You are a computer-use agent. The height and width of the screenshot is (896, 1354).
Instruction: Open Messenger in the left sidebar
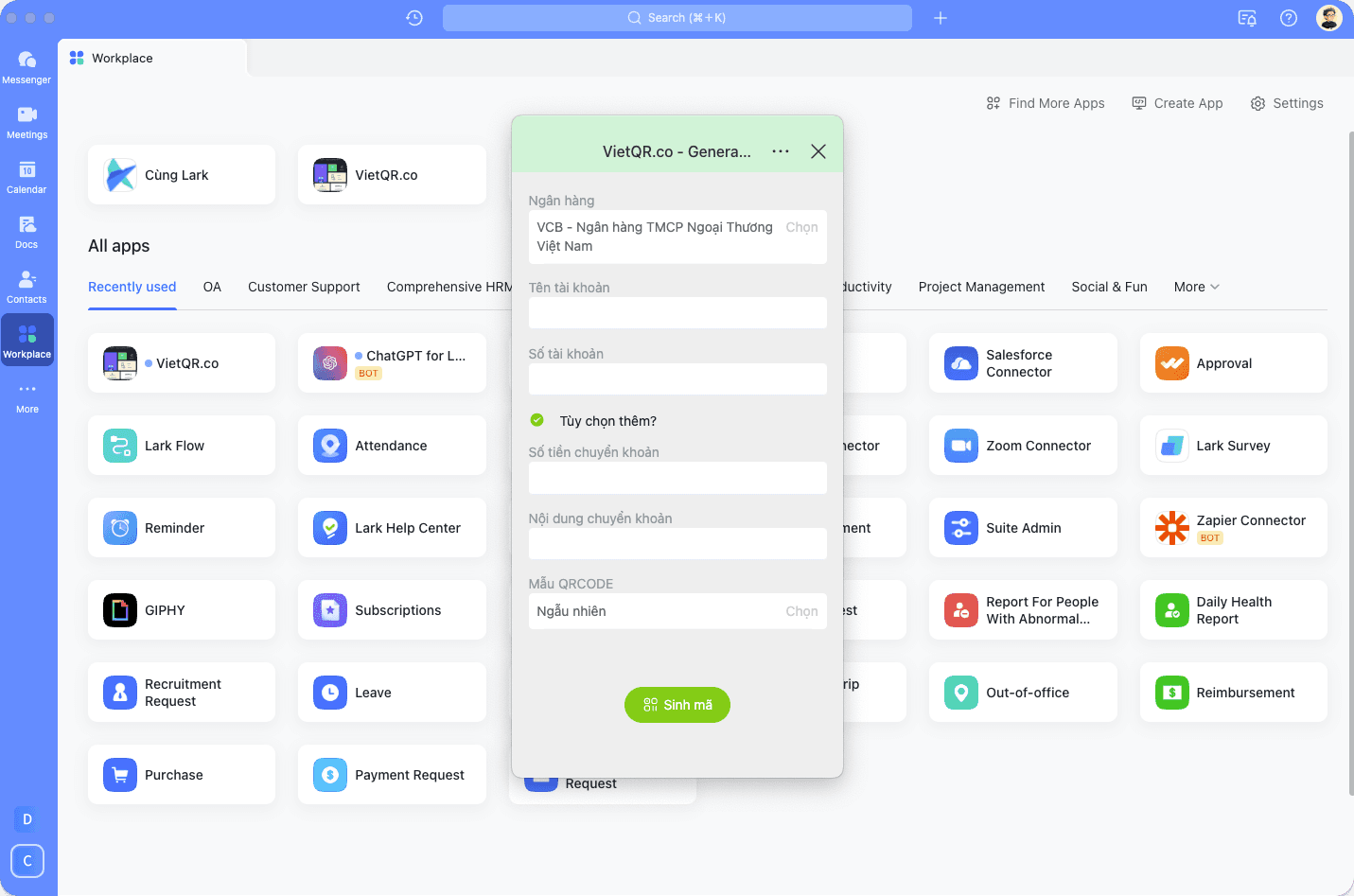[26, 66]
